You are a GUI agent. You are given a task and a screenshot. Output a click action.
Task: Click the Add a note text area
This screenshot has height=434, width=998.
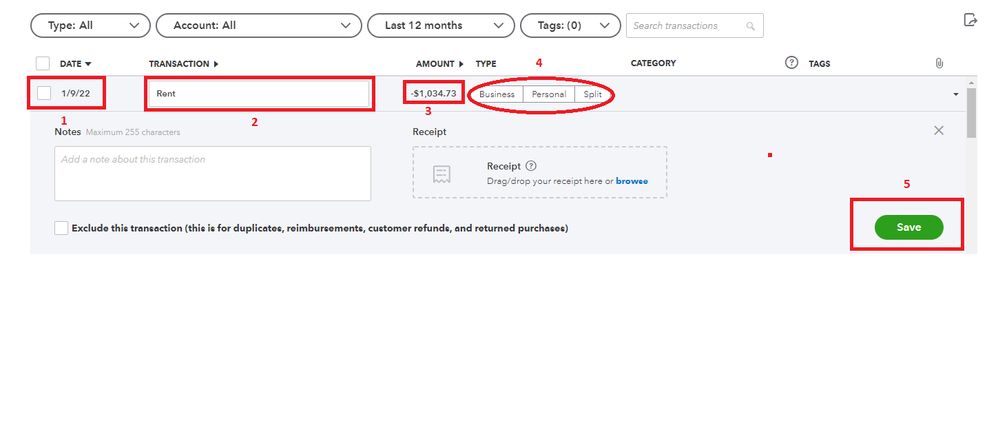click(x=213, y=173)
